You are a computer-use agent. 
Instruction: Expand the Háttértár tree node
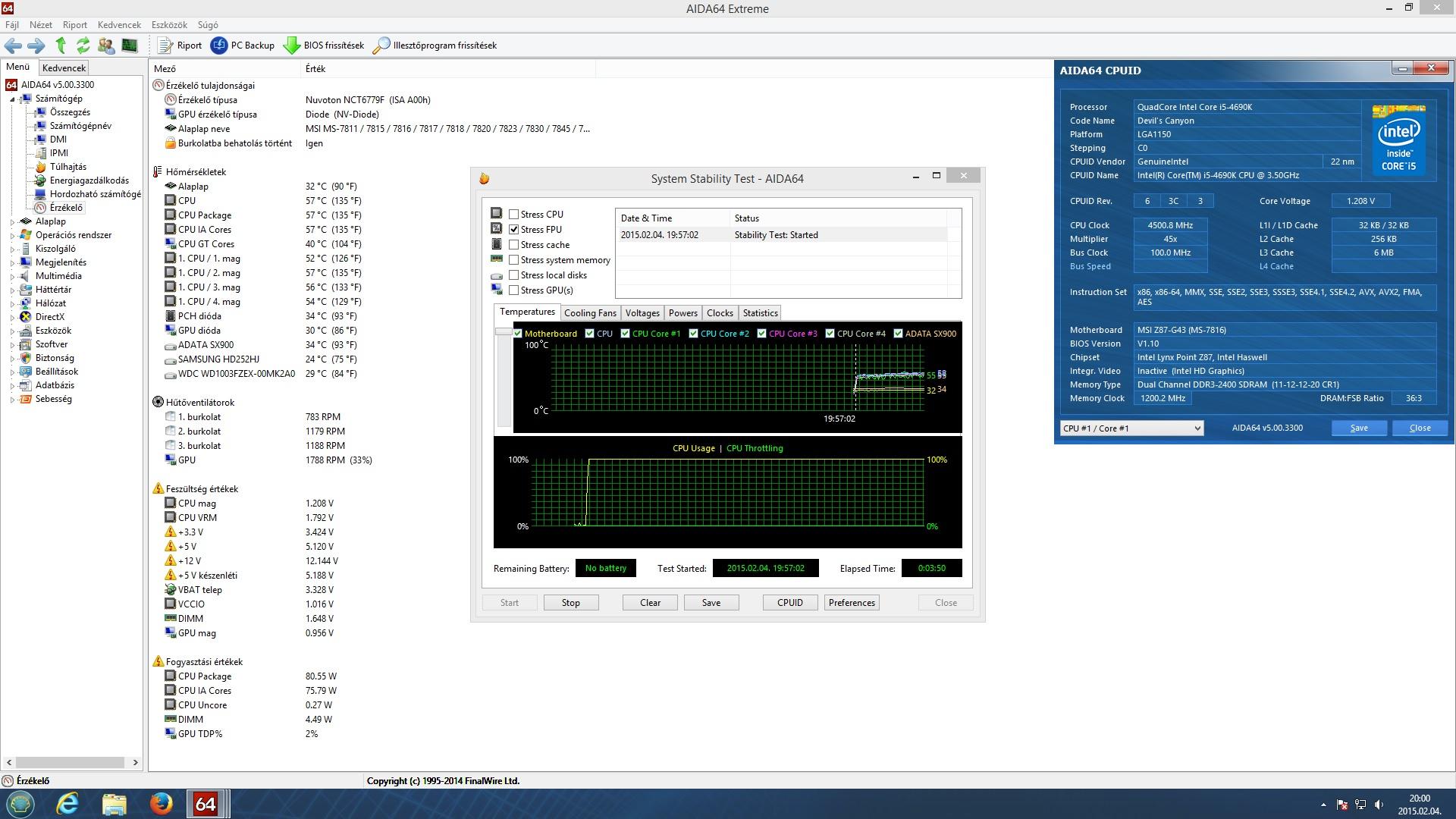click(12, 290)
